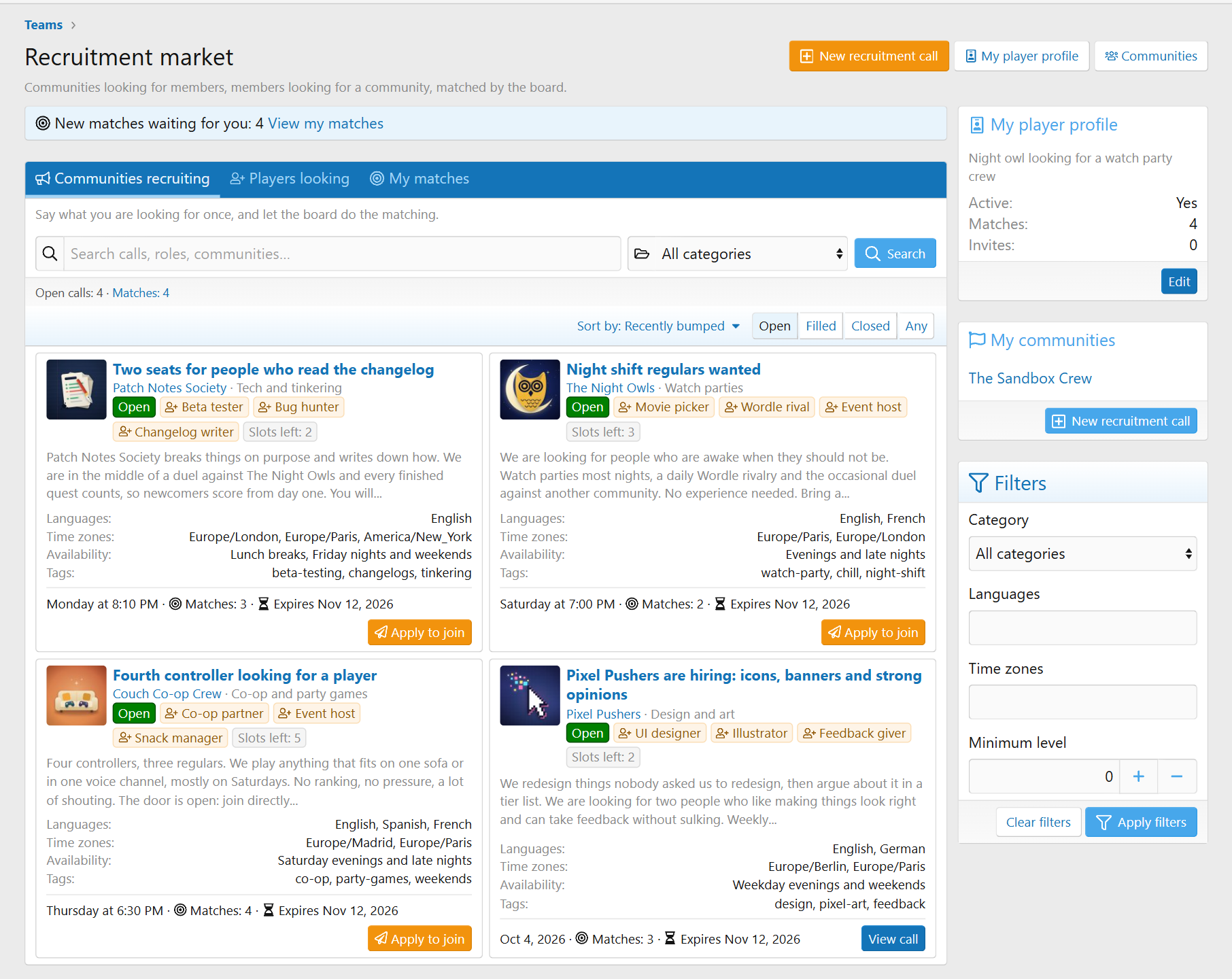1232x979 pixels.
Task: Open The Night Owls owl avatar
Action: [x=530, y=390]
